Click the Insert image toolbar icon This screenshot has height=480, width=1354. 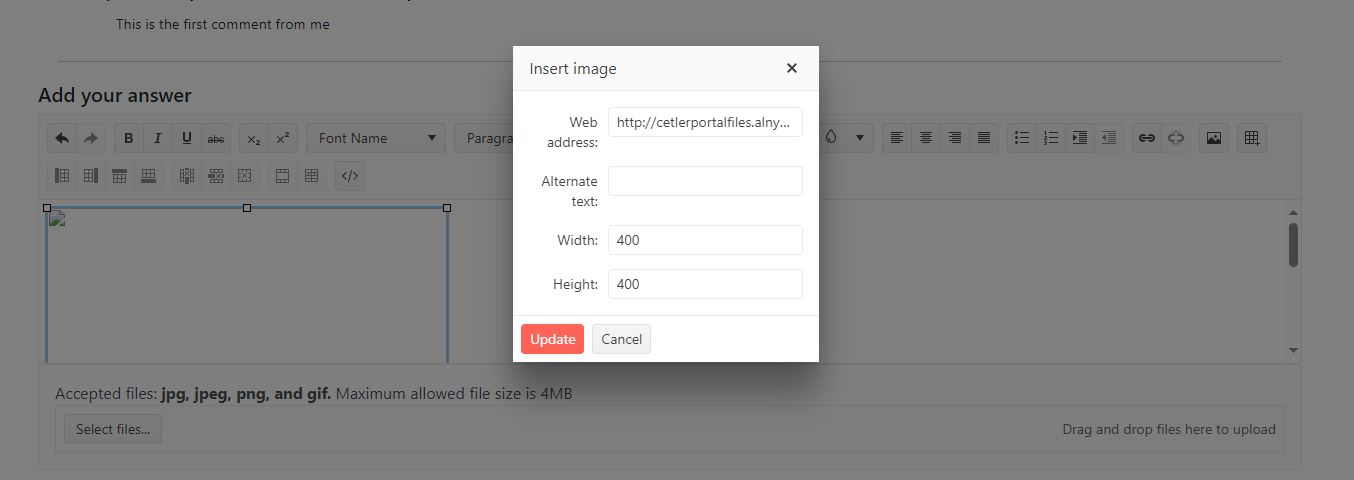1214,138
